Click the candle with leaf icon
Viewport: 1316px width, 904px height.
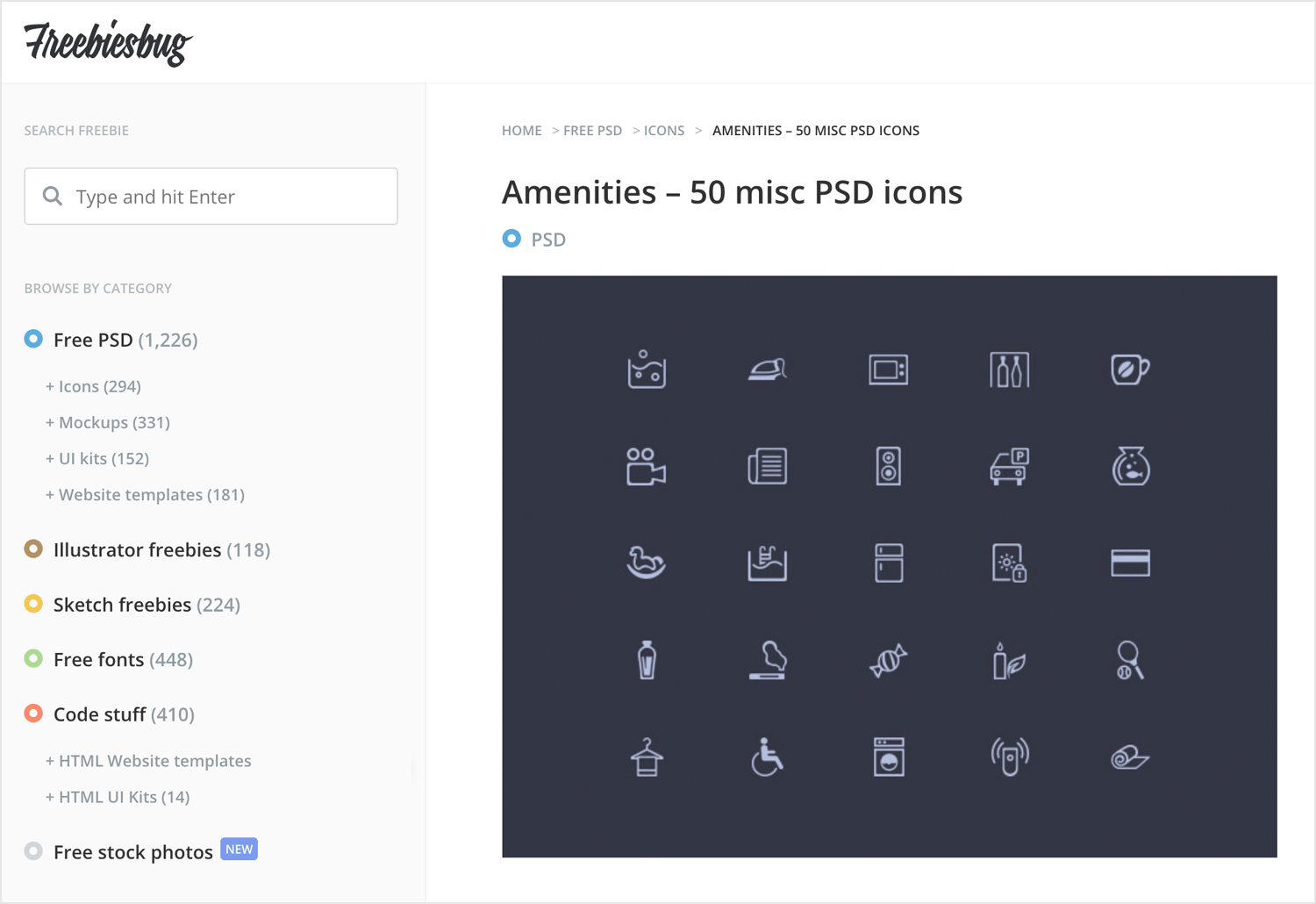(1010, 660)
